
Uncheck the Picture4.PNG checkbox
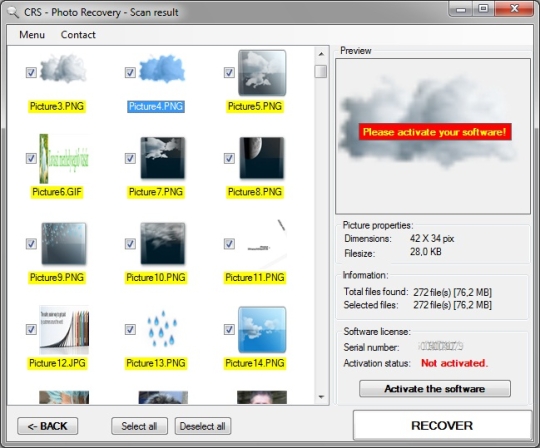click(130, 72)
